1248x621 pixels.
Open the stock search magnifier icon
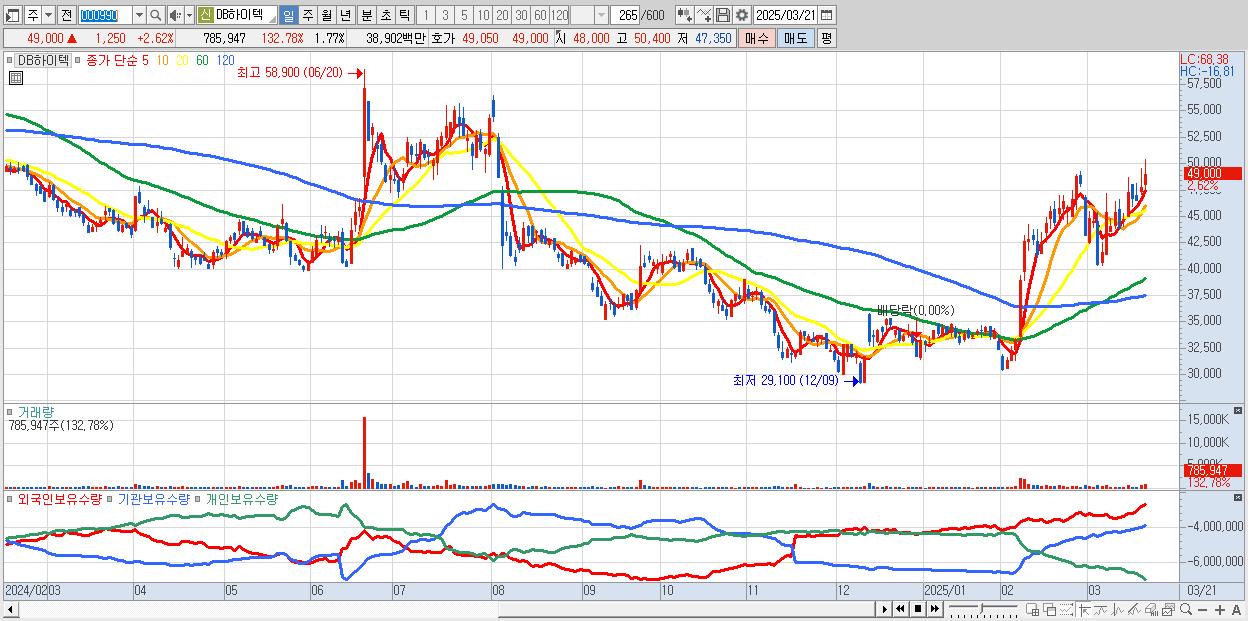(156, 16)
